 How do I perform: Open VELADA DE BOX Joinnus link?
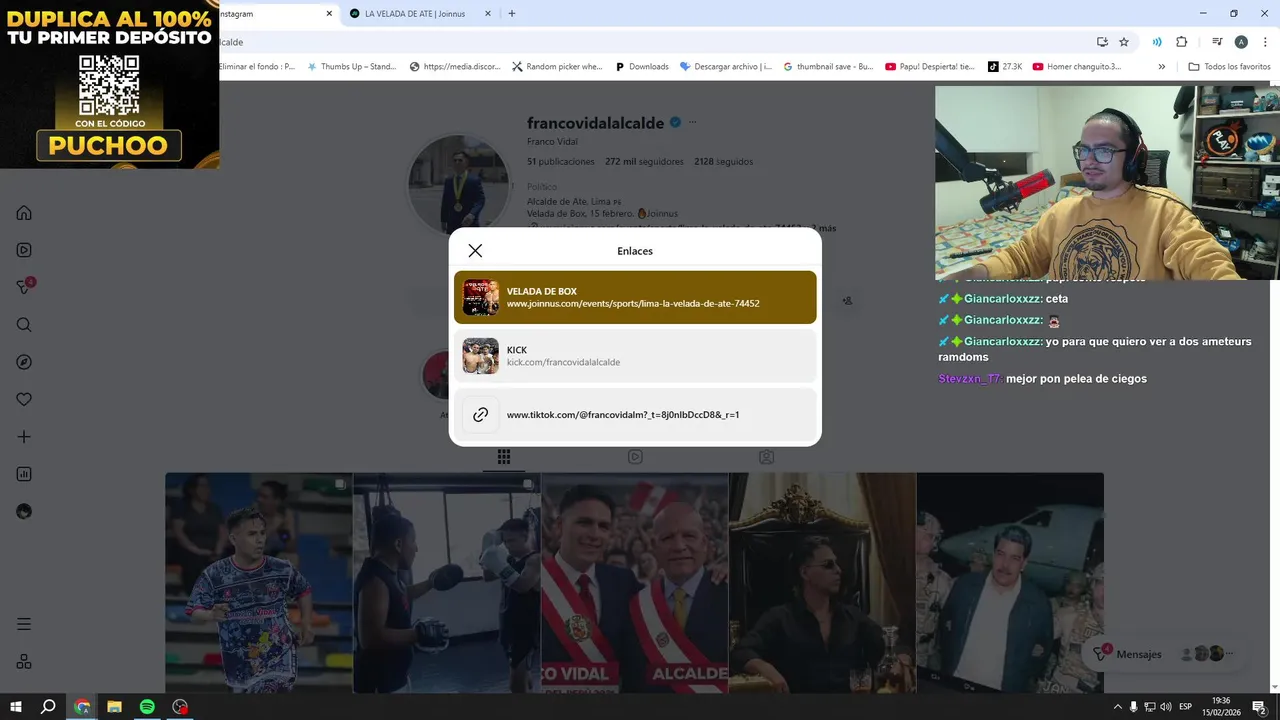click(x=635, y=297)
